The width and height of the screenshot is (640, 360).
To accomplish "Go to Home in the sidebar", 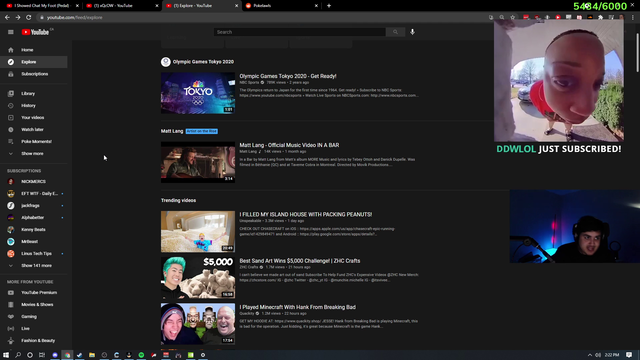I will 34,50.
